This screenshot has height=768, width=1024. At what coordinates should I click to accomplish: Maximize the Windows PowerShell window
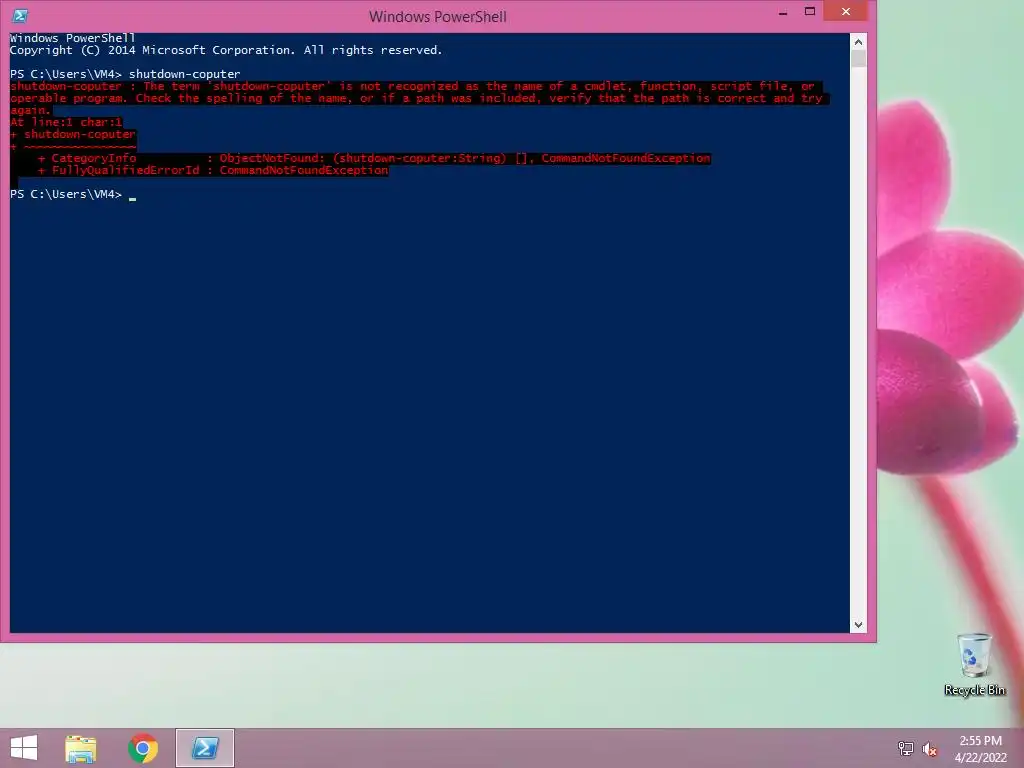810,12
